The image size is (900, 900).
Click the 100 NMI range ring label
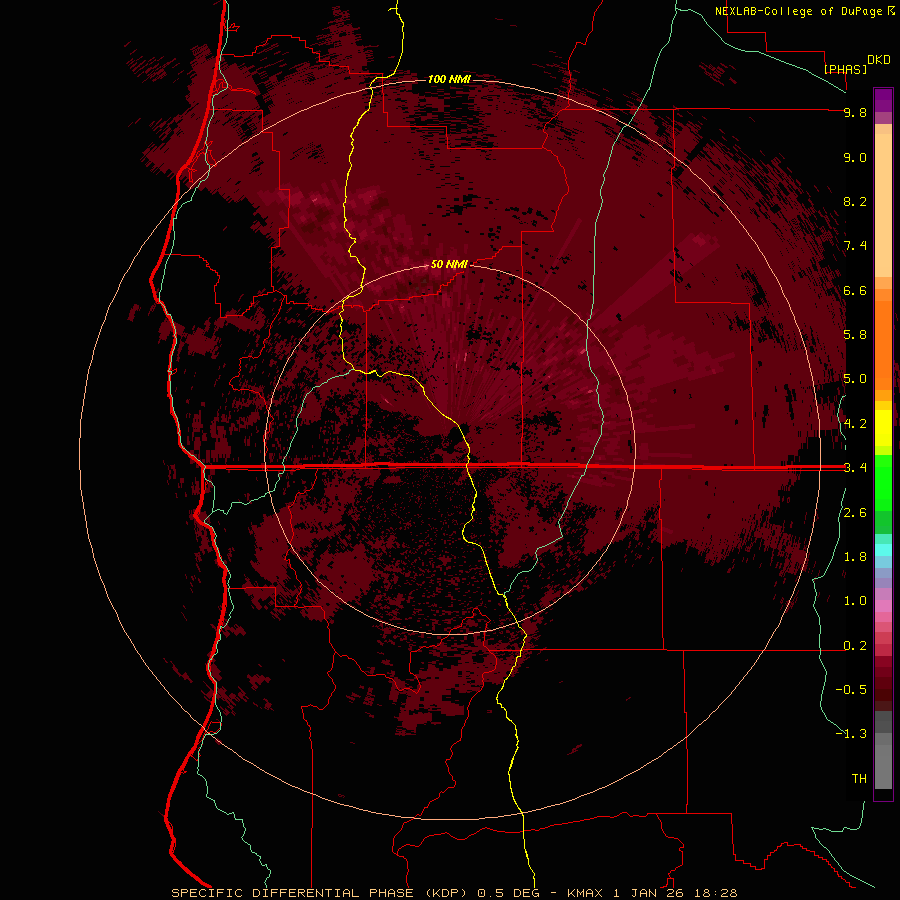point(449,79)
